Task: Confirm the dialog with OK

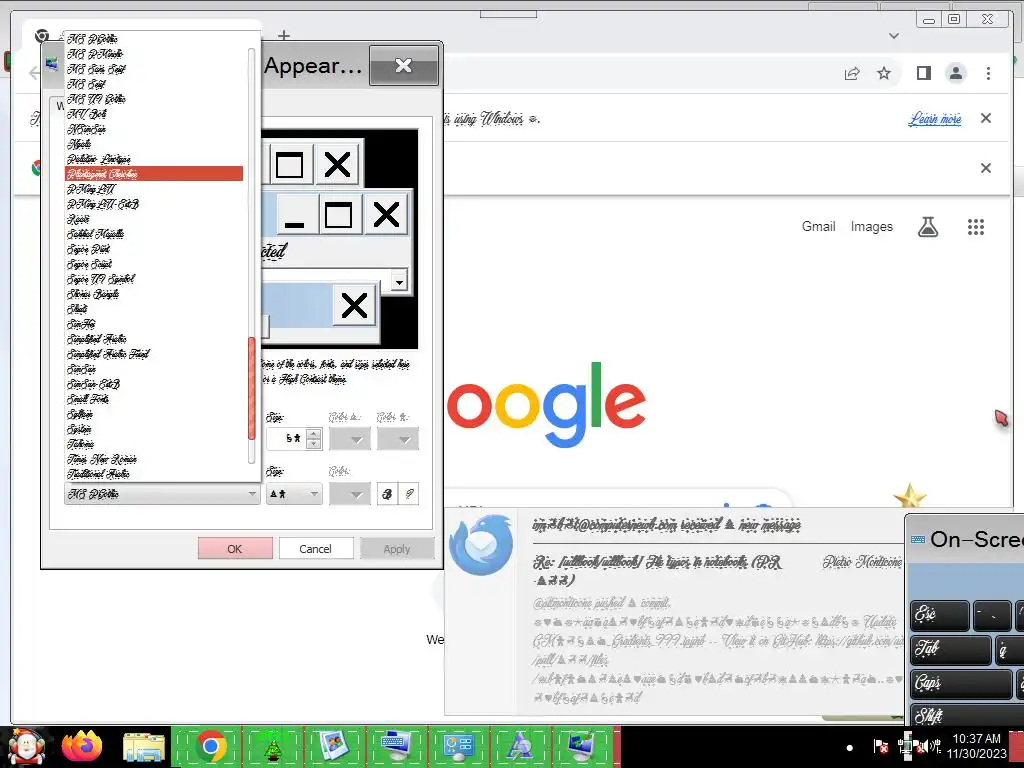Action: (x=235, y=549)
